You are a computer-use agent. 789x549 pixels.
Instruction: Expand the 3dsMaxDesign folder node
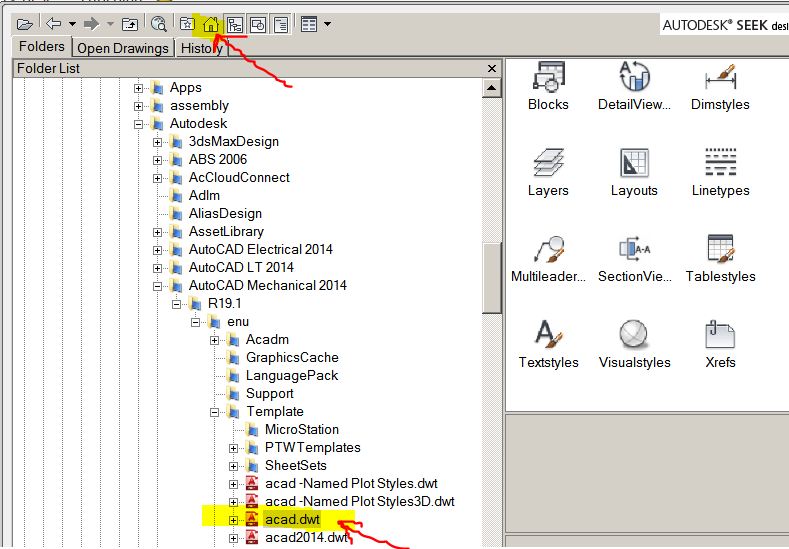click(157, 142)
